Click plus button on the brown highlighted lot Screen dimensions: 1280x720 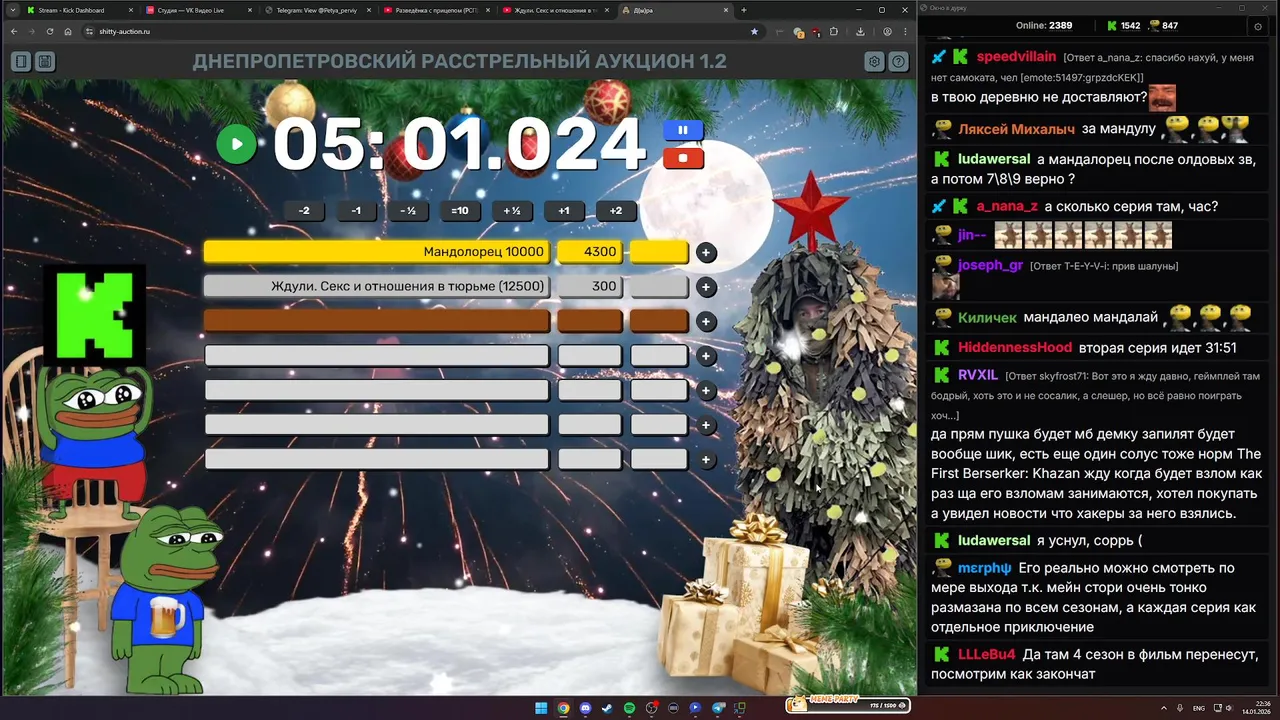(x=706, y=322)
